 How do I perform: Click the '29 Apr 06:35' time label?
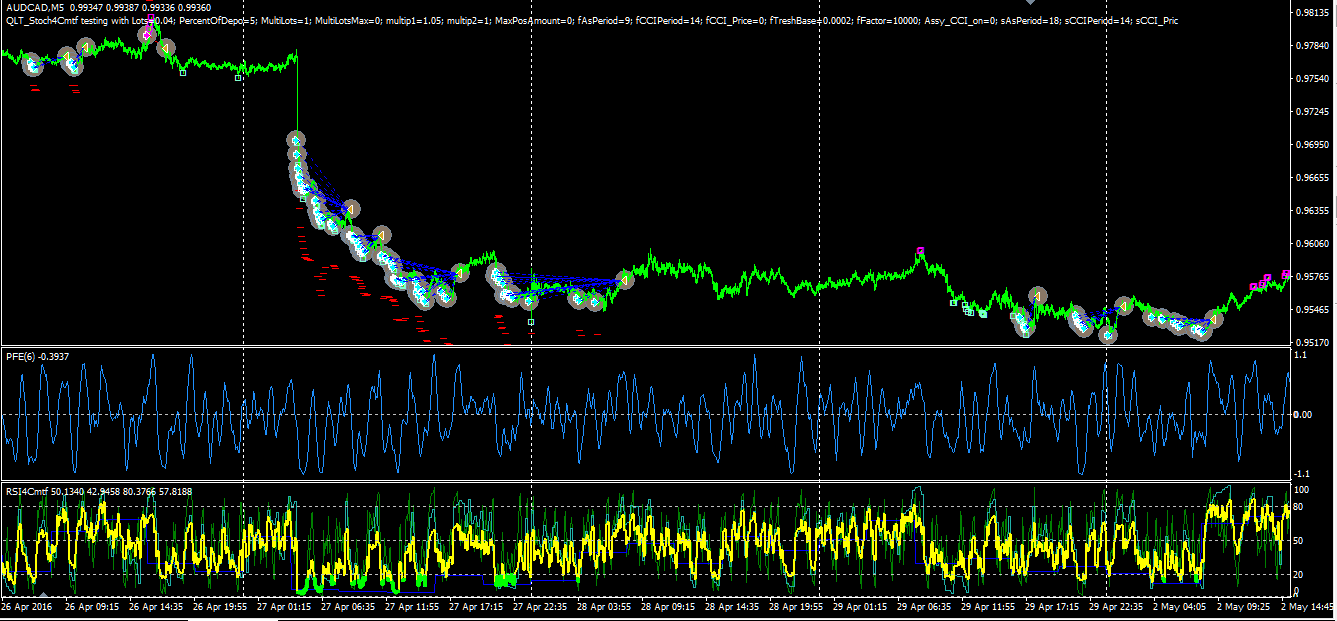pyautogui.click(x=924, y=607)
